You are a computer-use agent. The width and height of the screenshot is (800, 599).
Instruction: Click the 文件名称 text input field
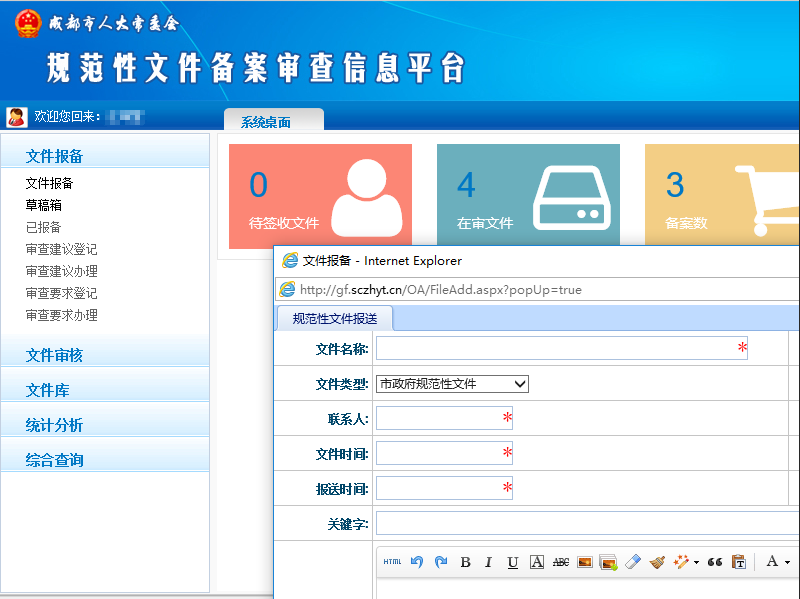(x=555, y=348)
